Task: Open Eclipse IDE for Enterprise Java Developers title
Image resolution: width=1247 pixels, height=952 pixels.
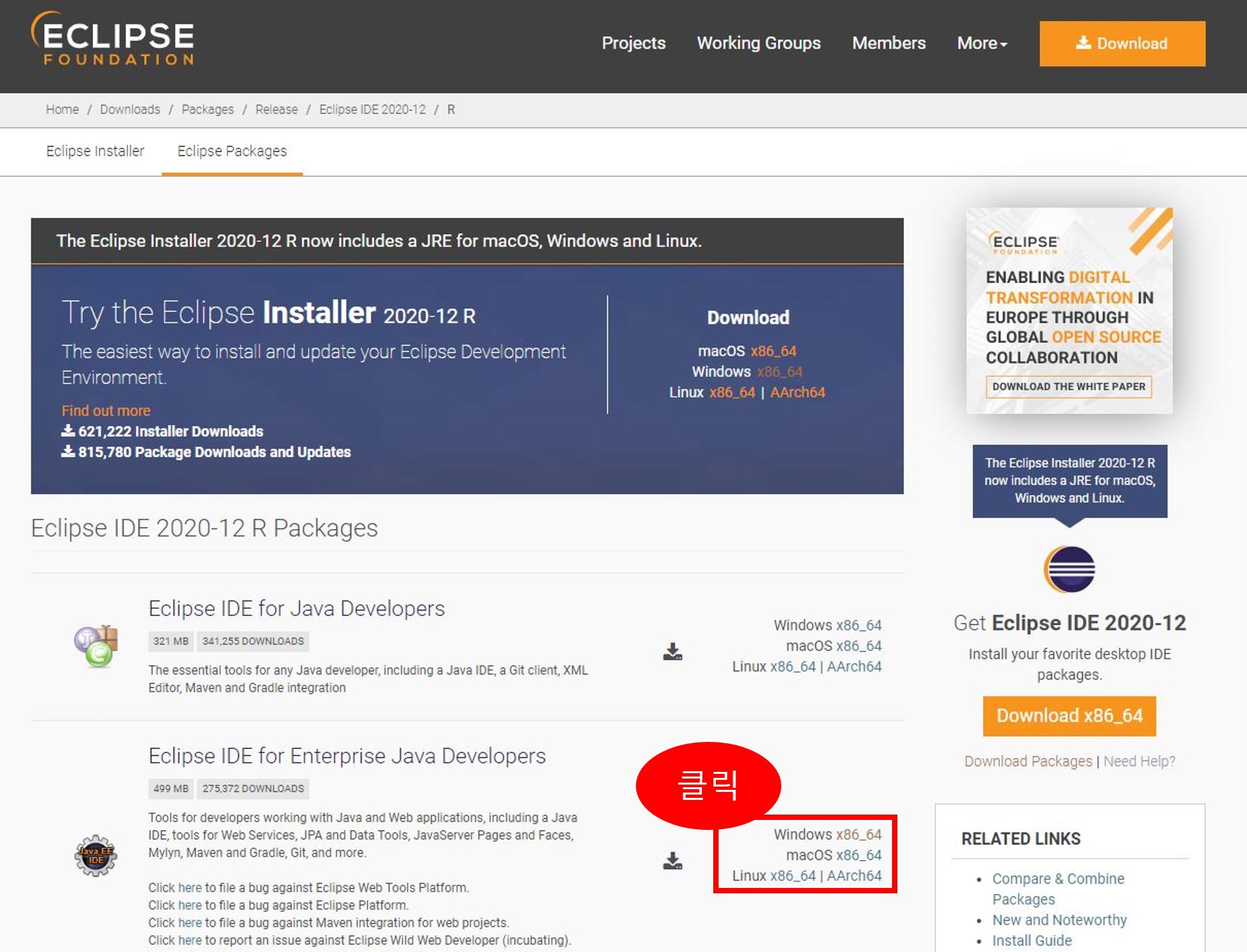Action: pyautogui.click(x=347, y=756)
